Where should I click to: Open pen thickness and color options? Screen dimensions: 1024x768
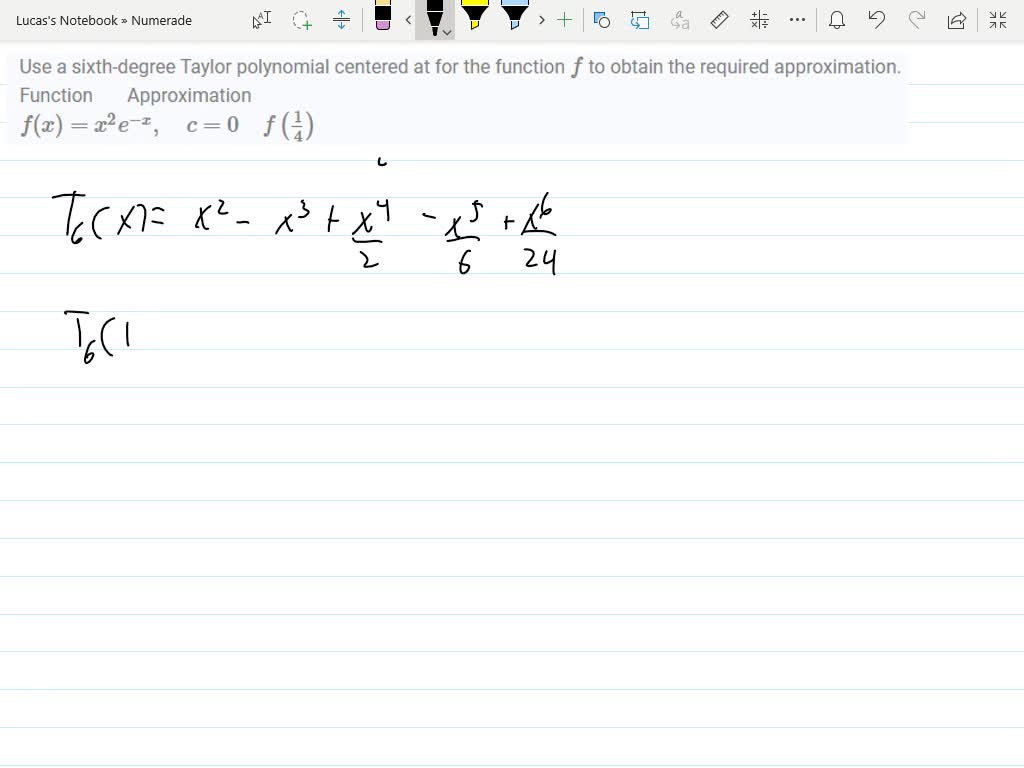click(446, 33)
